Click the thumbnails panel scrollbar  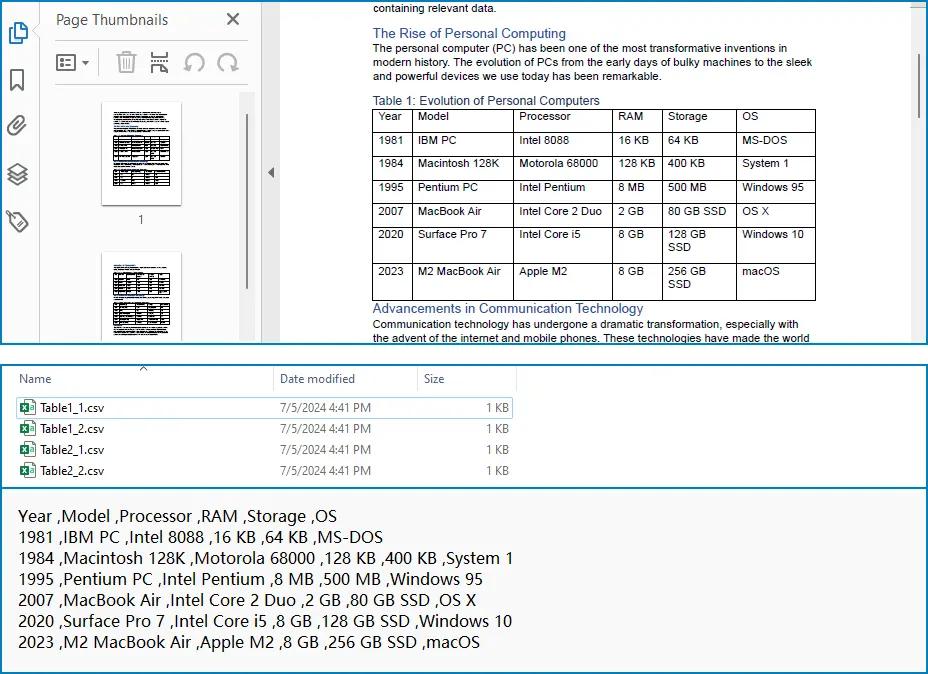247,201
